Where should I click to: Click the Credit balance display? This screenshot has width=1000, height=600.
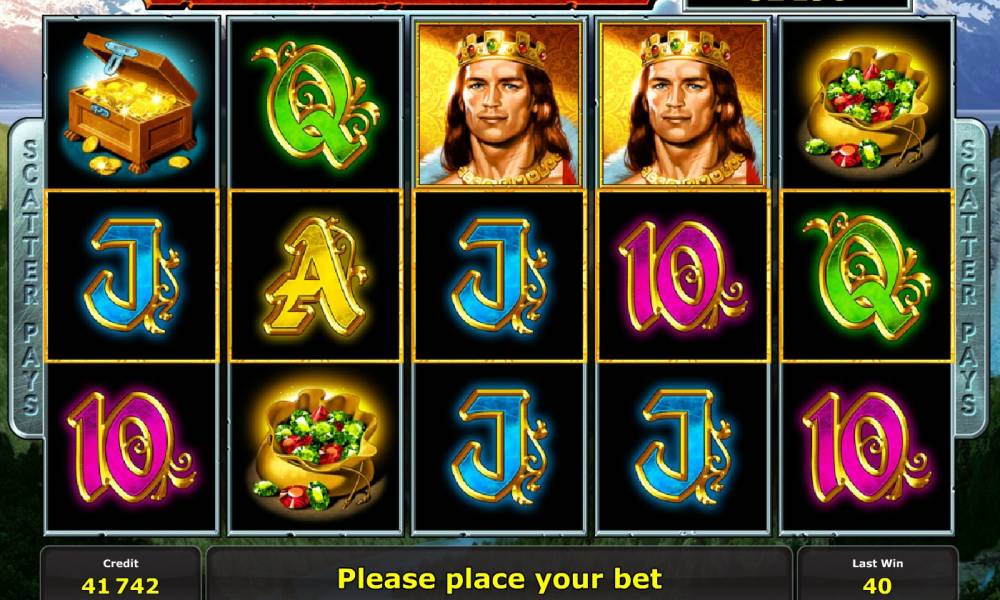click(x=121, y=576)
